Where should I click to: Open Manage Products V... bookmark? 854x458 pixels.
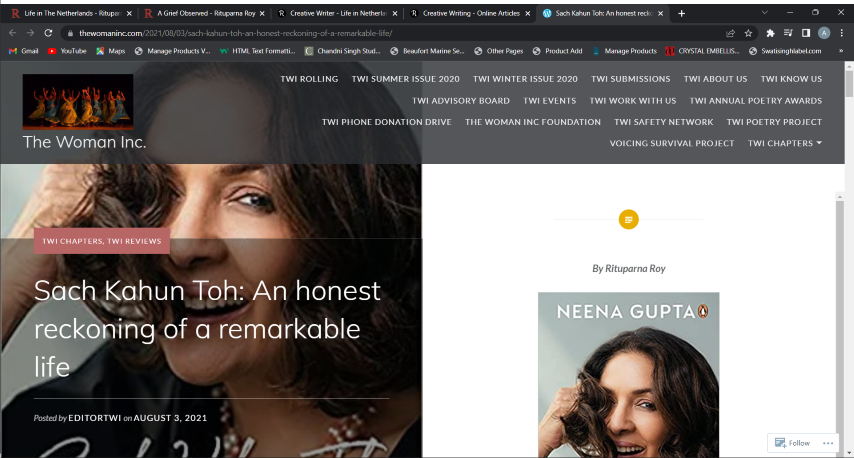tap(172, 51)
